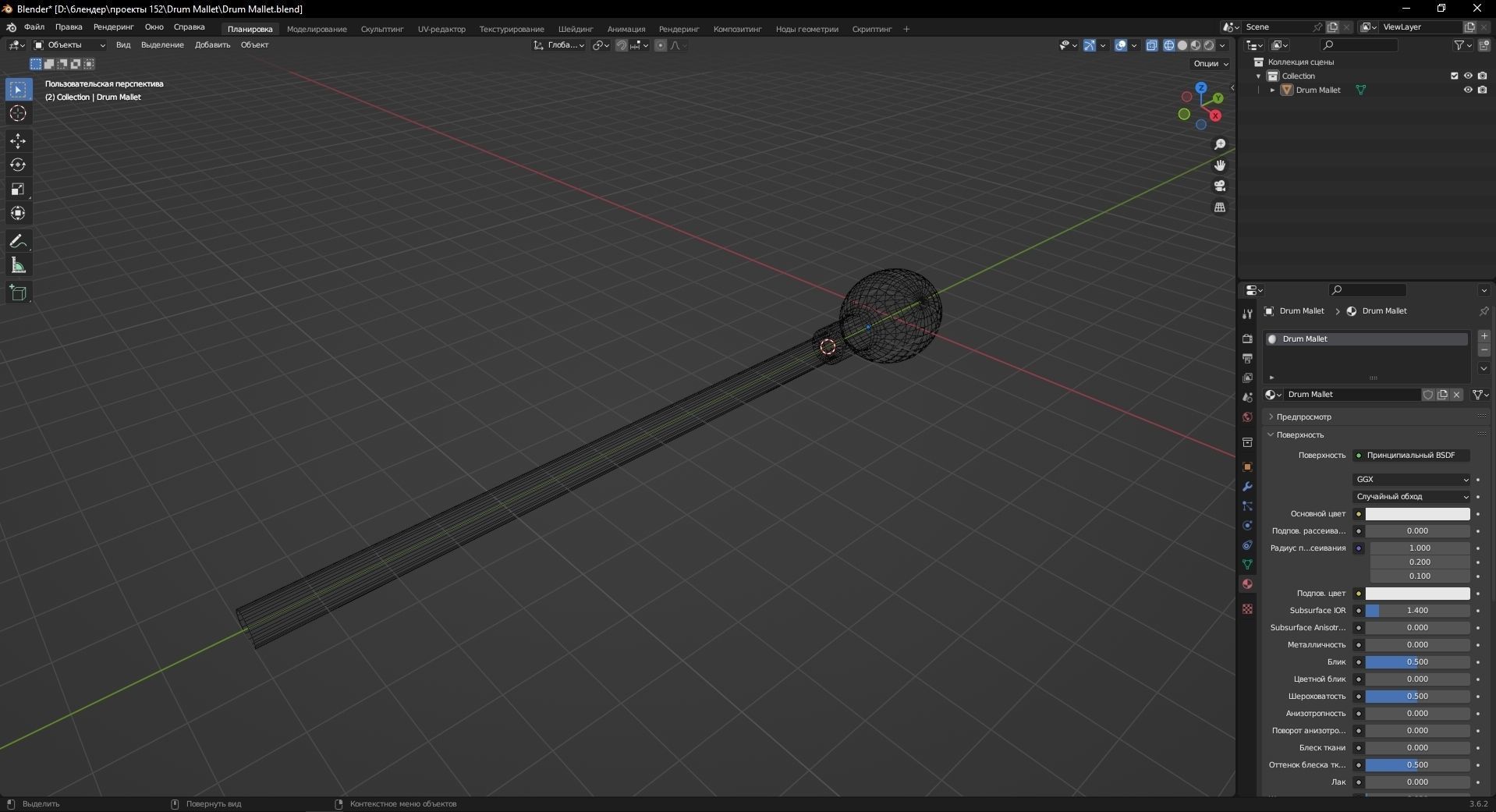Open the object mode dropdown 'Объекты'
This screenshot has height=812, width=1496.
tap(69, 45)
